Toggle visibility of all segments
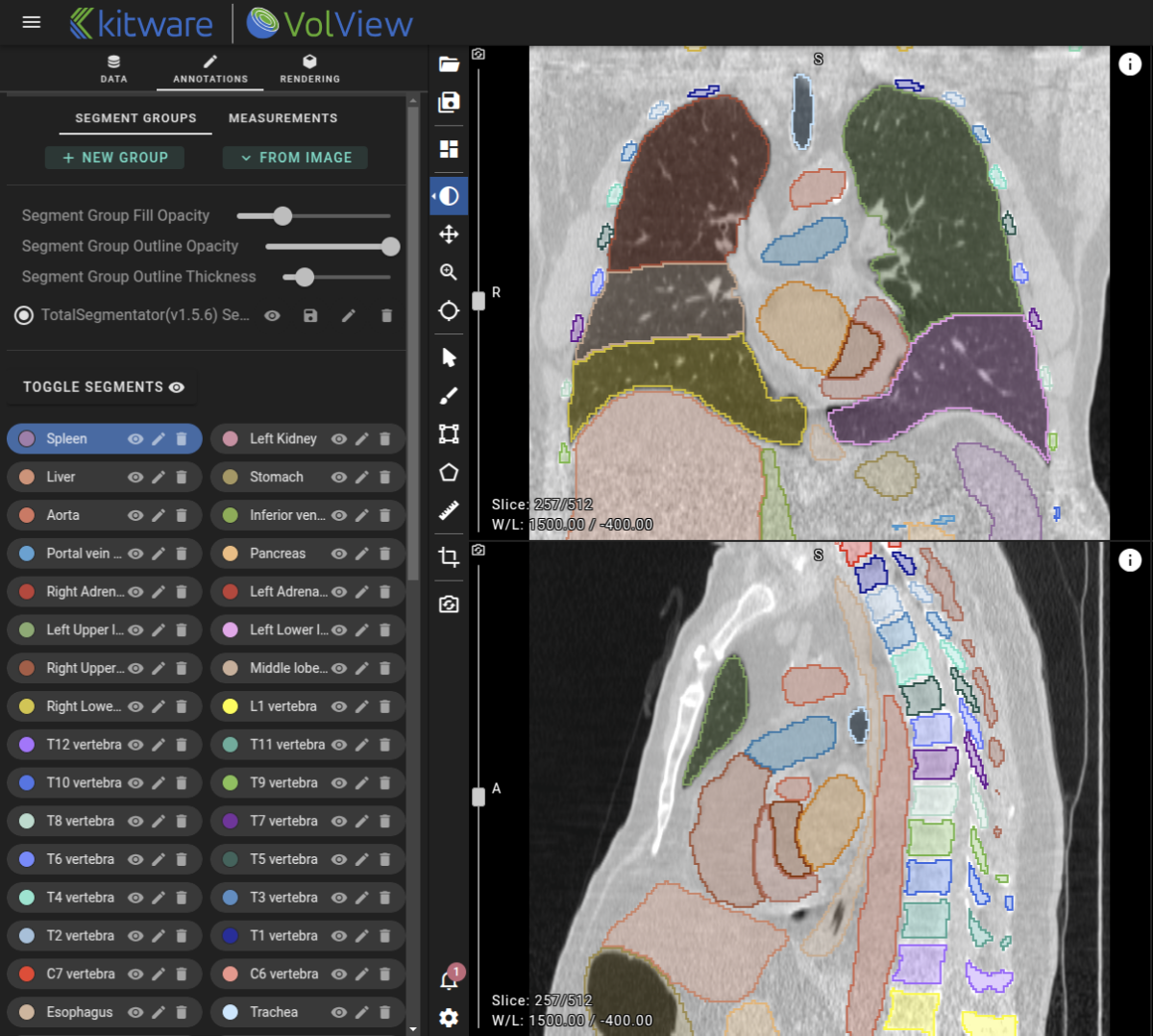Image resolution: width=1153 pixels, height=1036 pixels. (176, 387)
